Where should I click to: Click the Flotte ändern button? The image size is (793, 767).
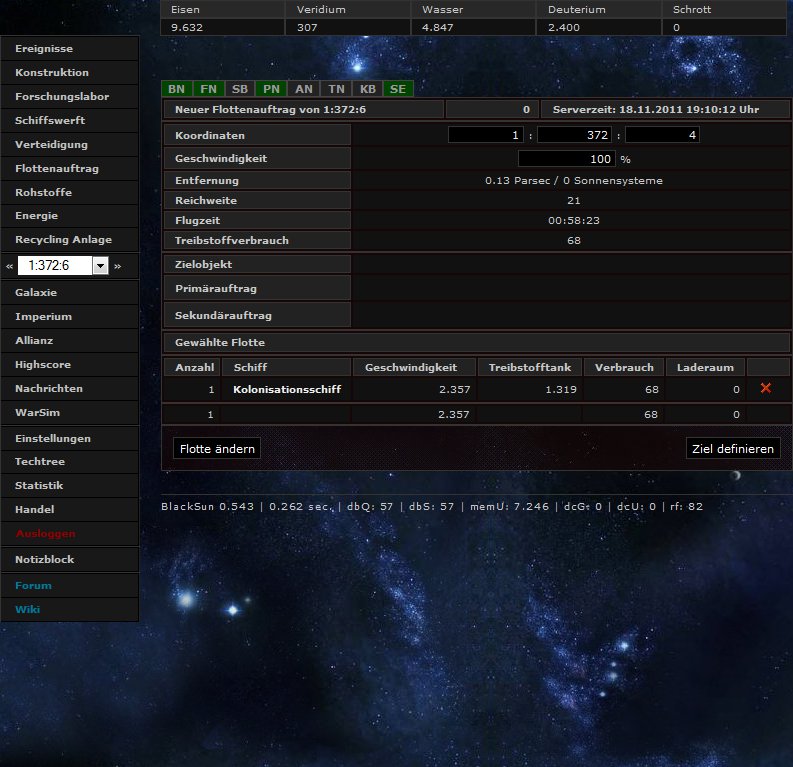tap(217, 448)
